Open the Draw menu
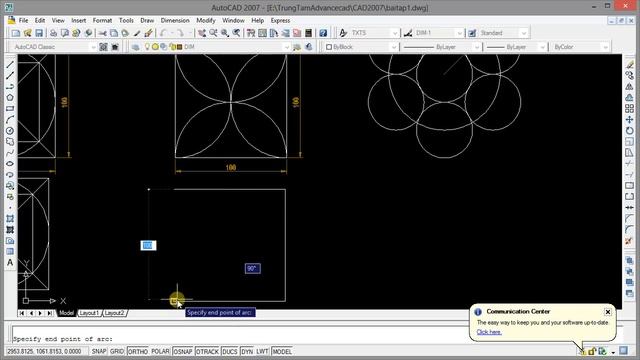640x360 pixels. pyautogui.click(x=147, y=20)
